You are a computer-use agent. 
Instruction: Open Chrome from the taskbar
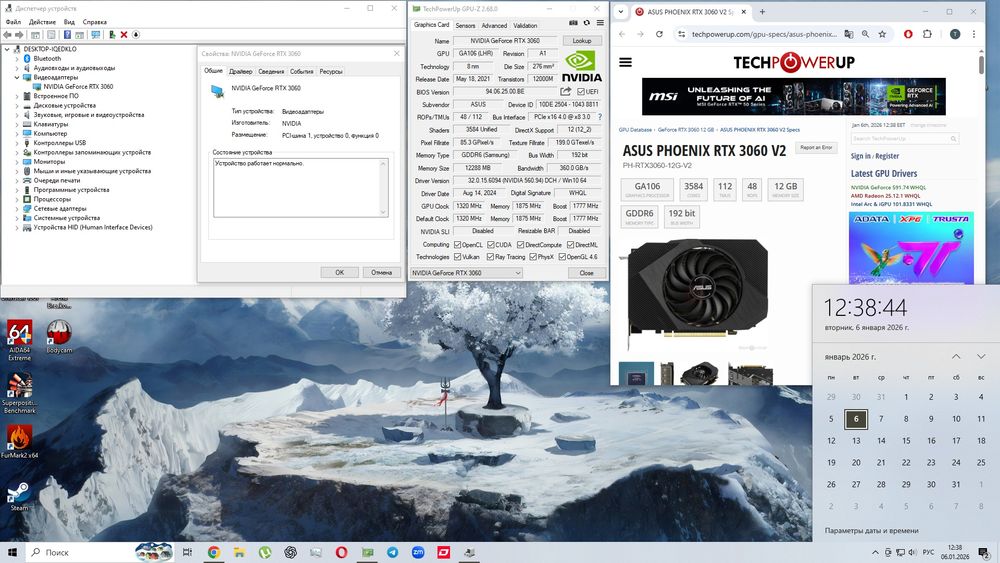pyautogui.click(x=214, y=552)
